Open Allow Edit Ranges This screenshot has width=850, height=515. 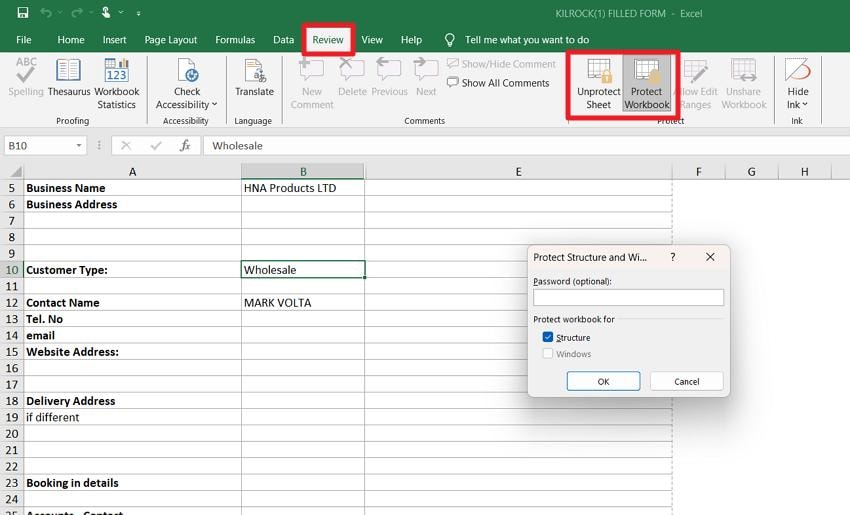pos(696,84)
